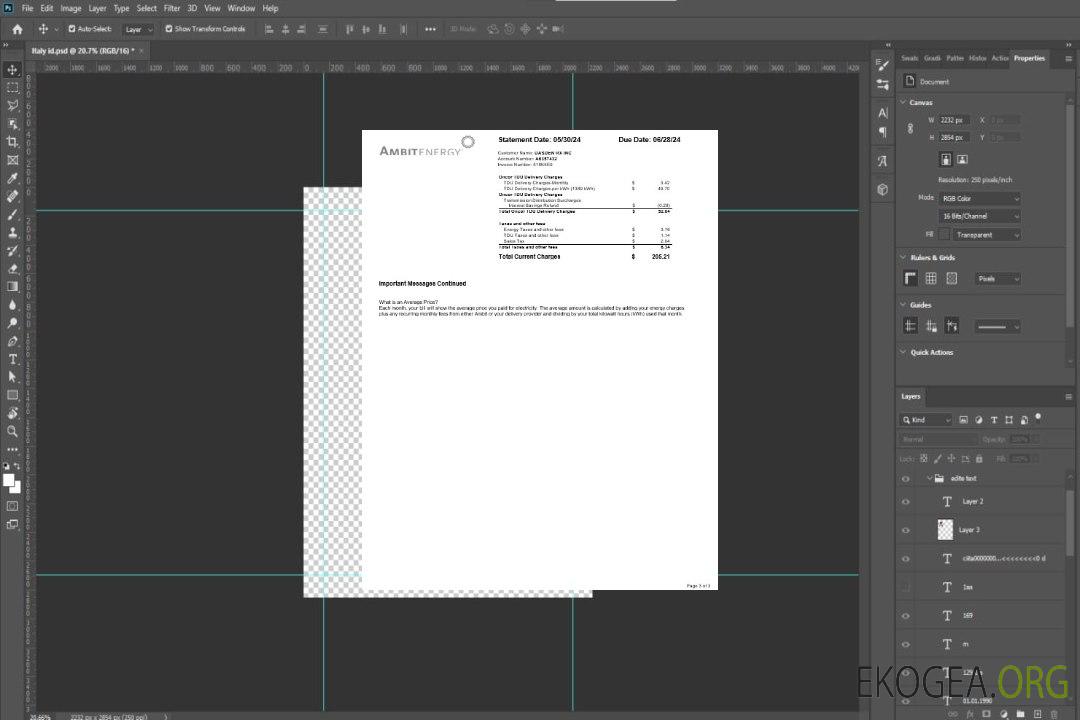The image size is (1080, 720).
Task: Select the Crop tool
Action: [13, 142]
